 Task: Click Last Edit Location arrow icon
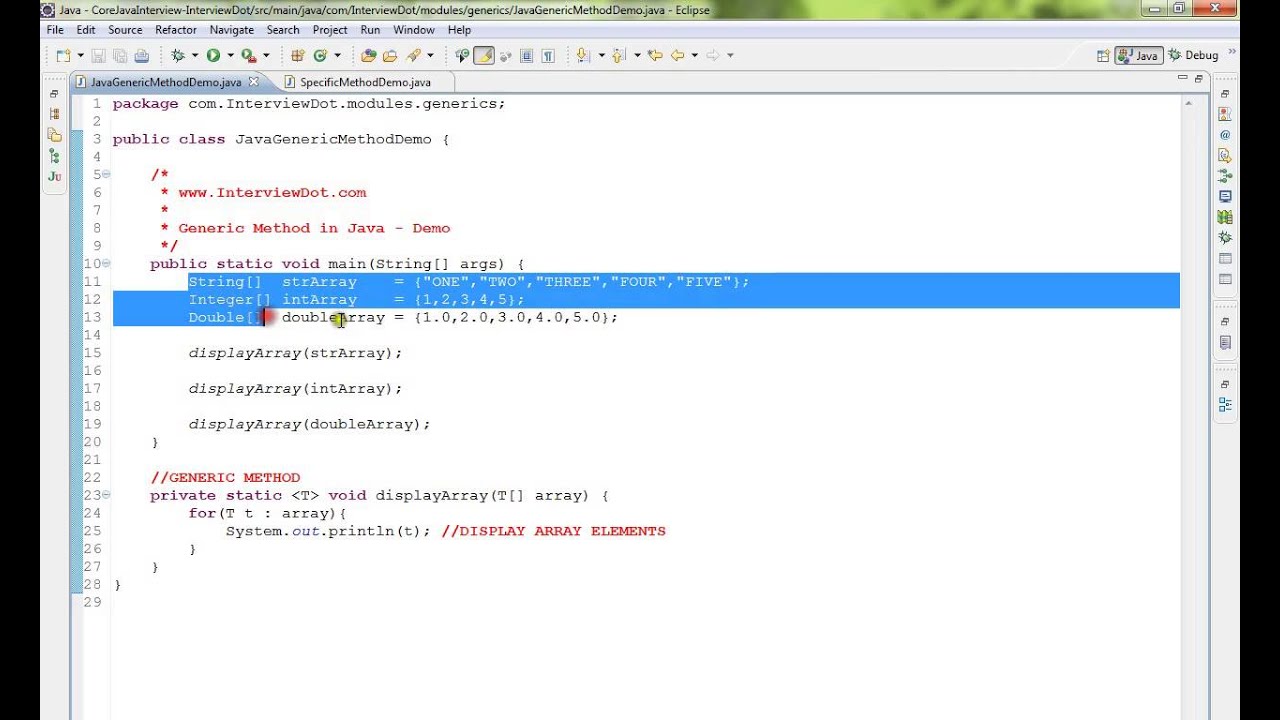coord(656,56)
